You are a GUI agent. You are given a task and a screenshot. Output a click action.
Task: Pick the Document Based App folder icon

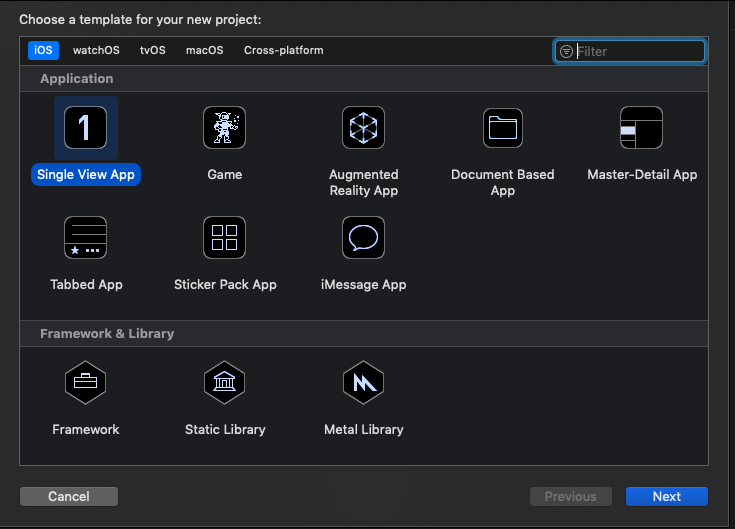[x=502, y=127]
